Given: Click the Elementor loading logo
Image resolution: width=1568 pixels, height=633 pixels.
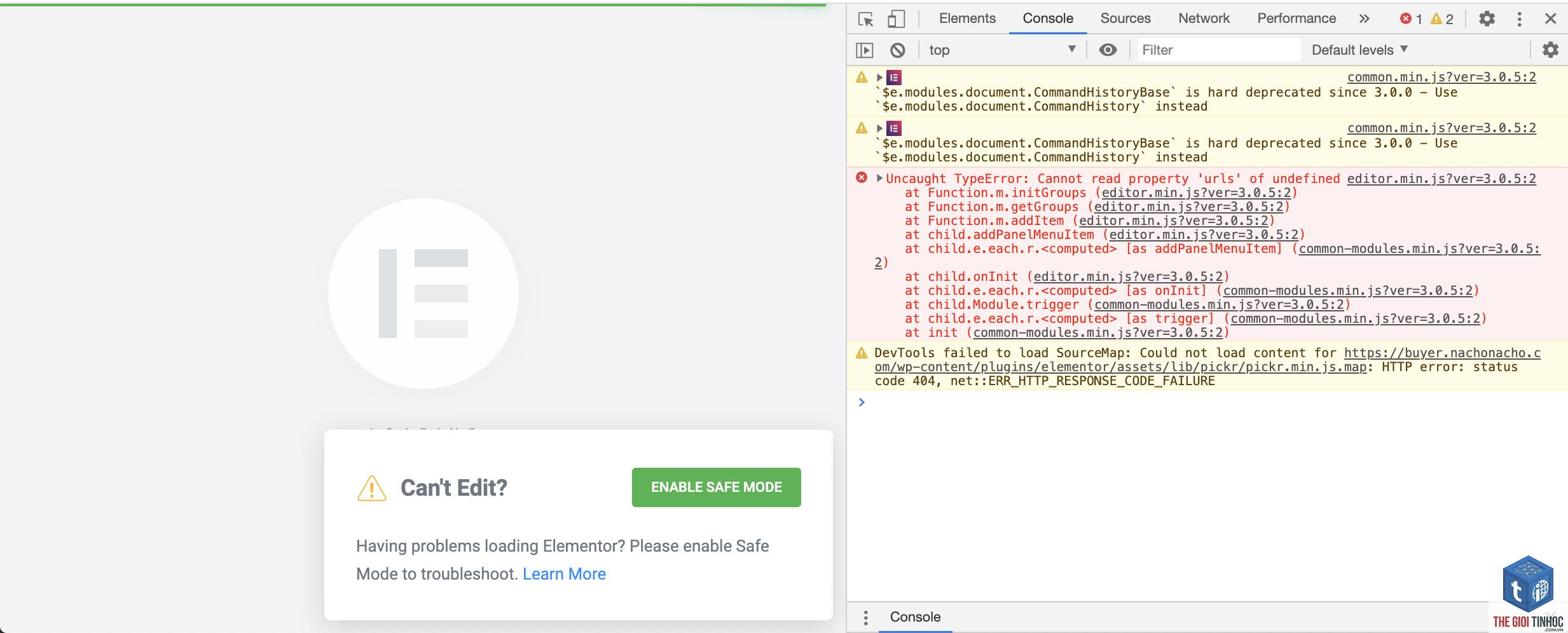Looking at the screenshot, I should click(423, 294).
